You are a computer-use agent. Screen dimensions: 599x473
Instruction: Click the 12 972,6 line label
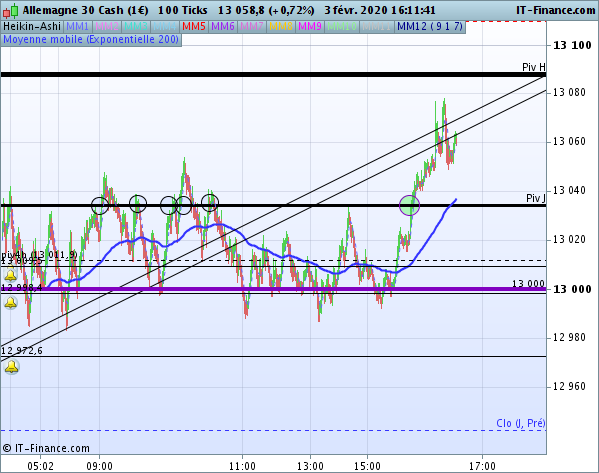point(22,350)
